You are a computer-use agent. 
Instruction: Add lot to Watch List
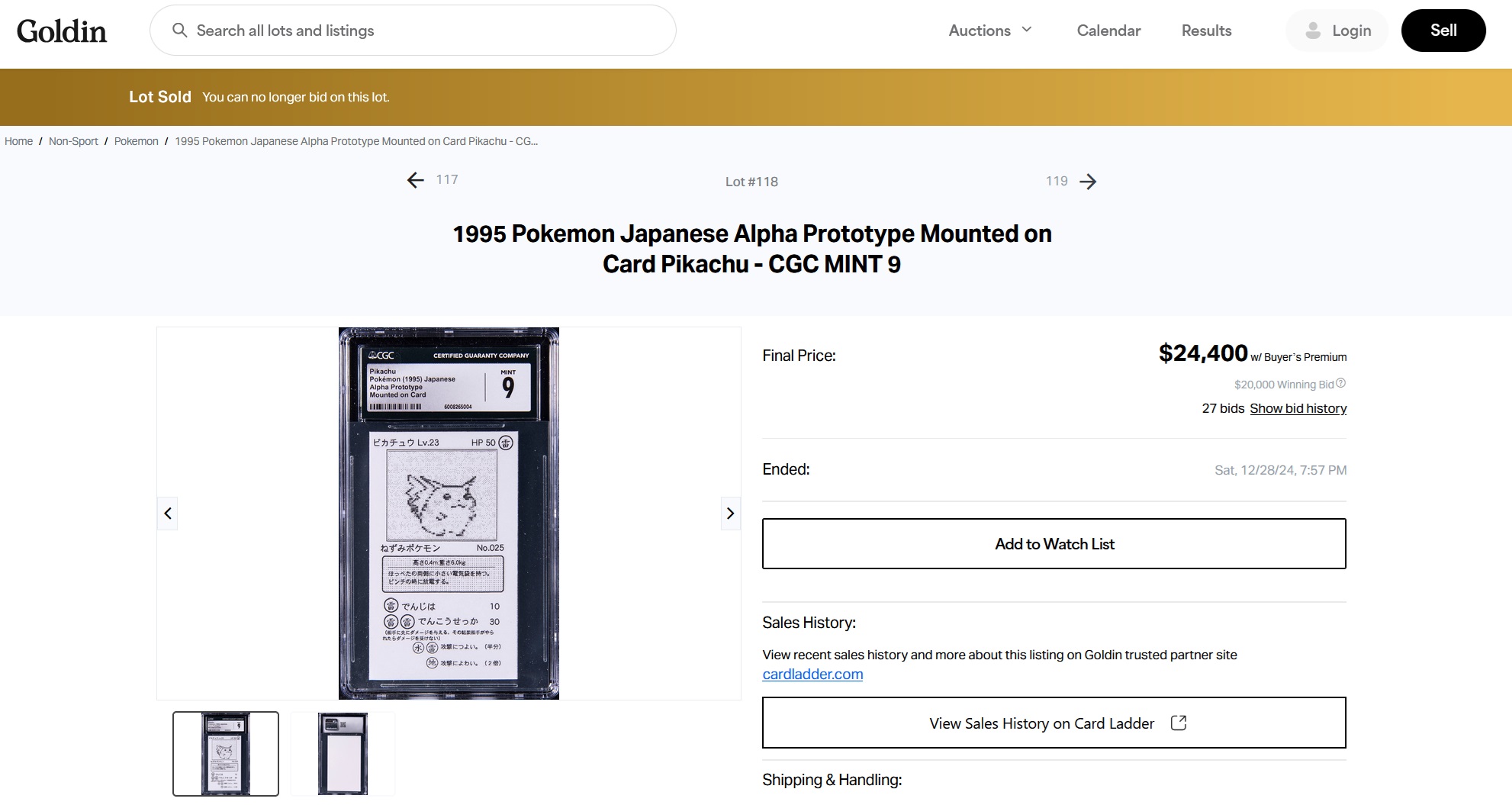(1054, 544)
